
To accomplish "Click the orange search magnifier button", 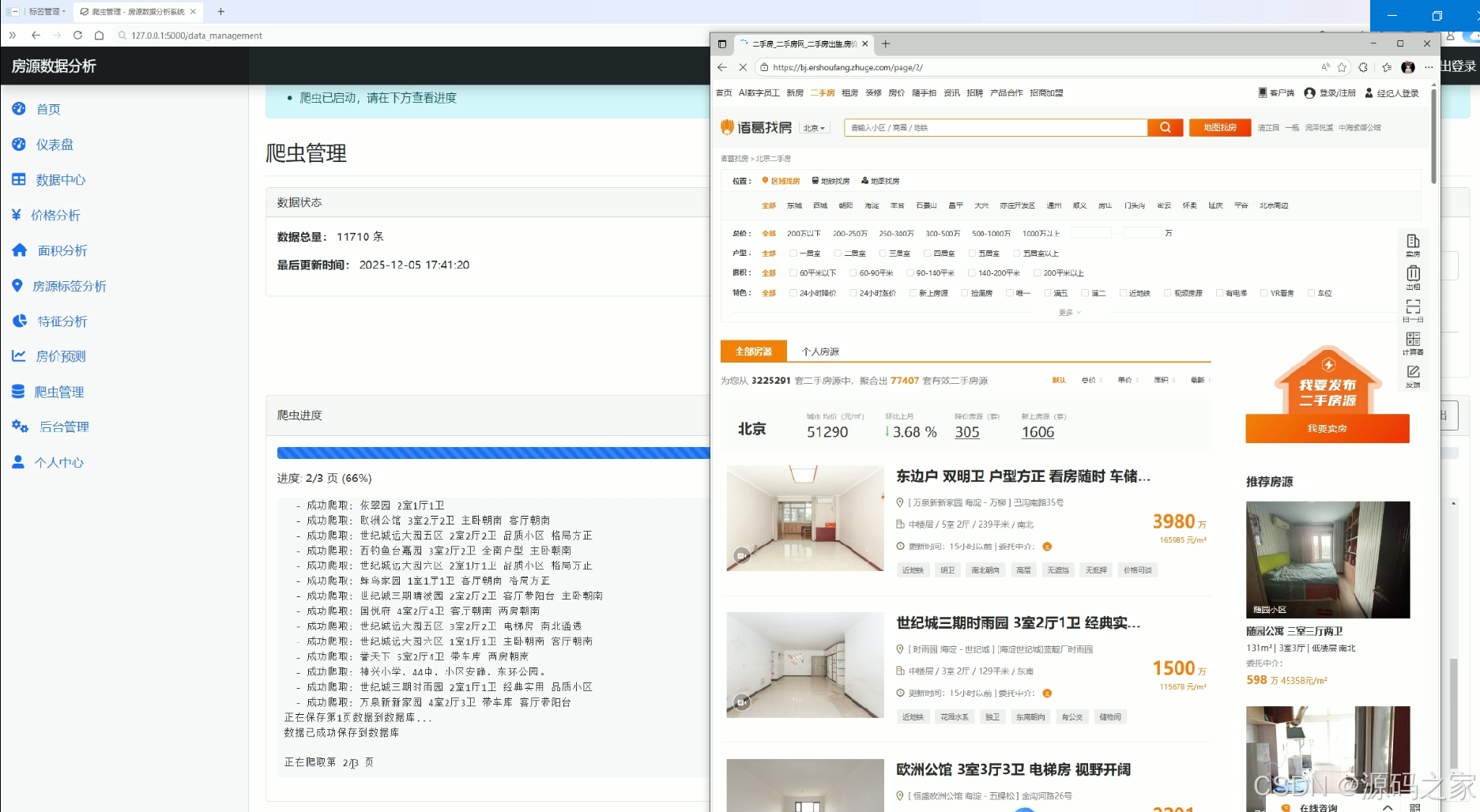I will pos(1166,128).
